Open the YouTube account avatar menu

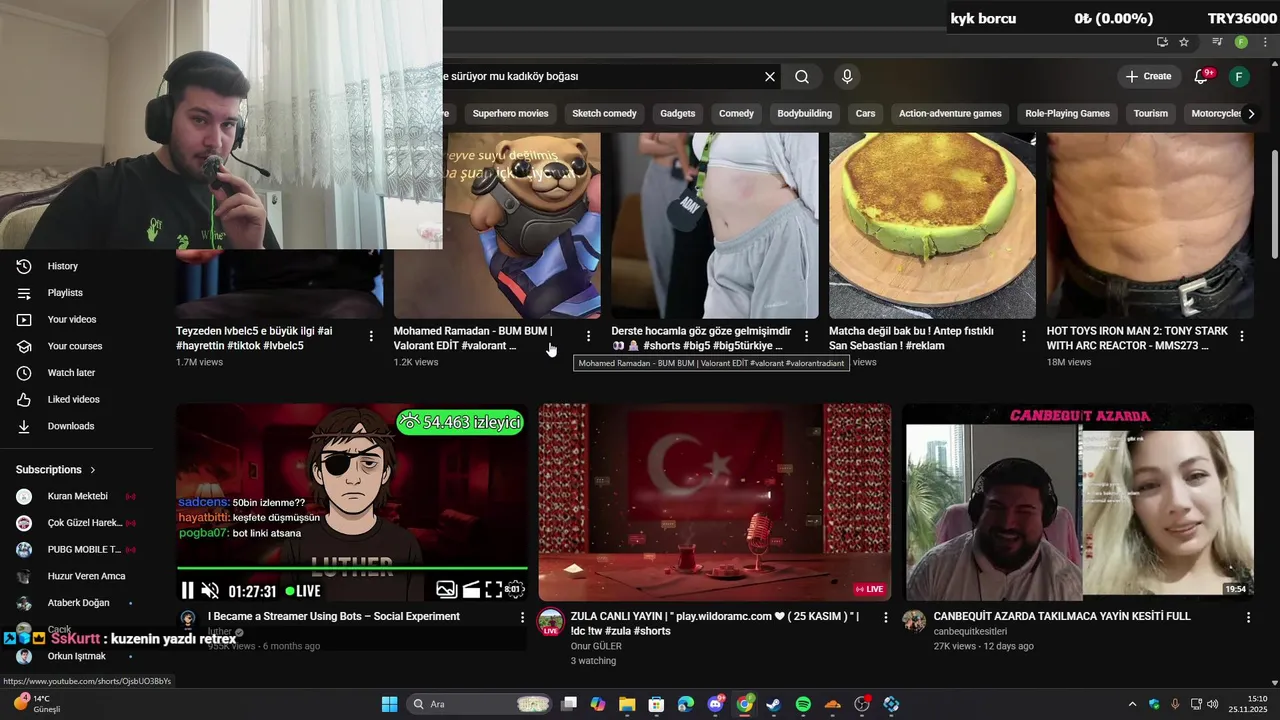pyautogui.click(x=1239, y=76)
